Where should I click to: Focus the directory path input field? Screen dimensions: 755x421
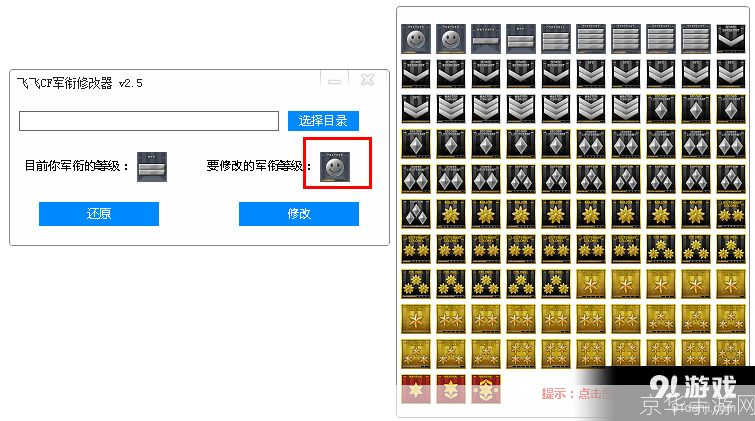coord(149,121)
